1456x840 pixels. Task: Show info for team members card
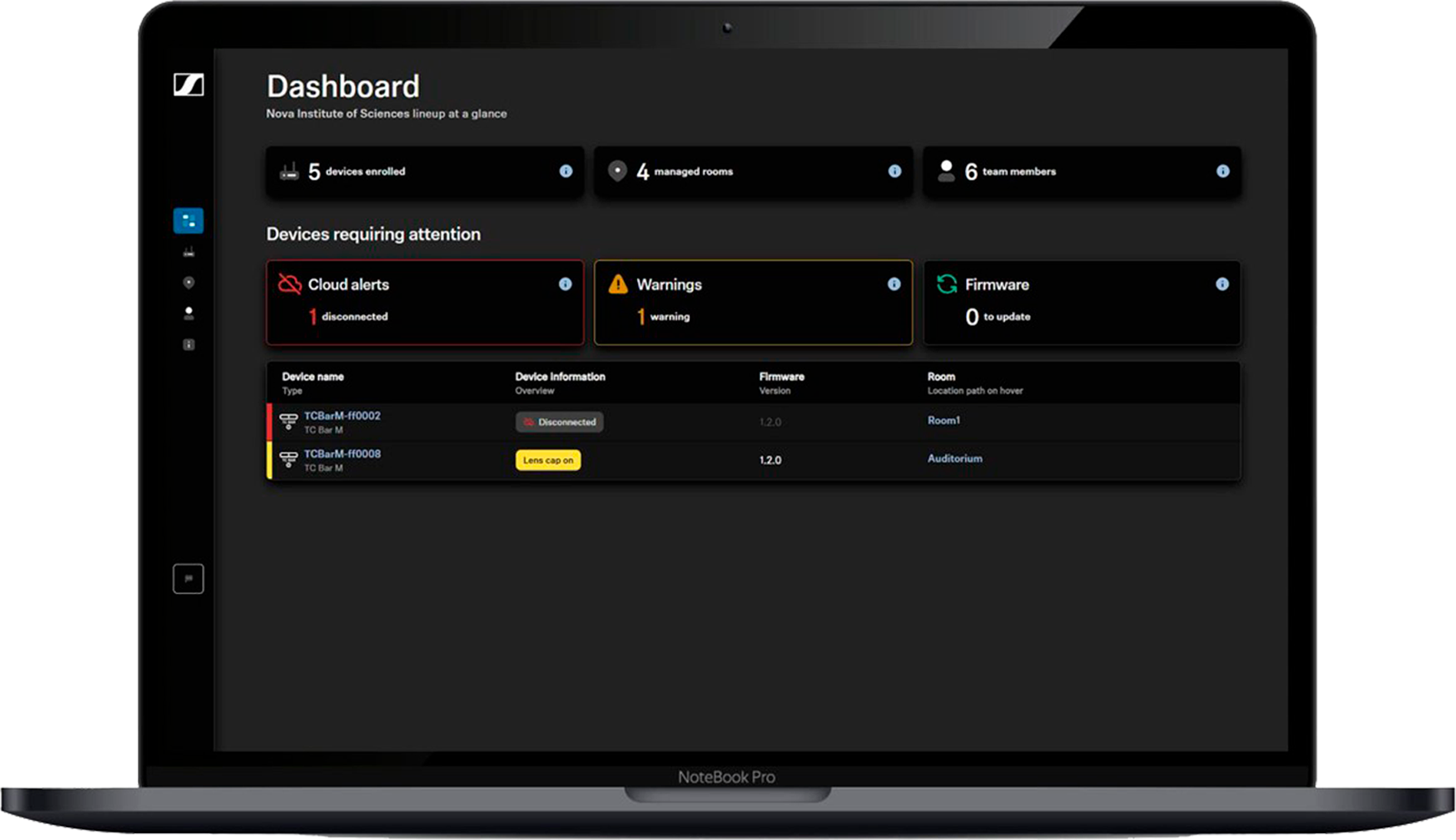click(1222, 171)
